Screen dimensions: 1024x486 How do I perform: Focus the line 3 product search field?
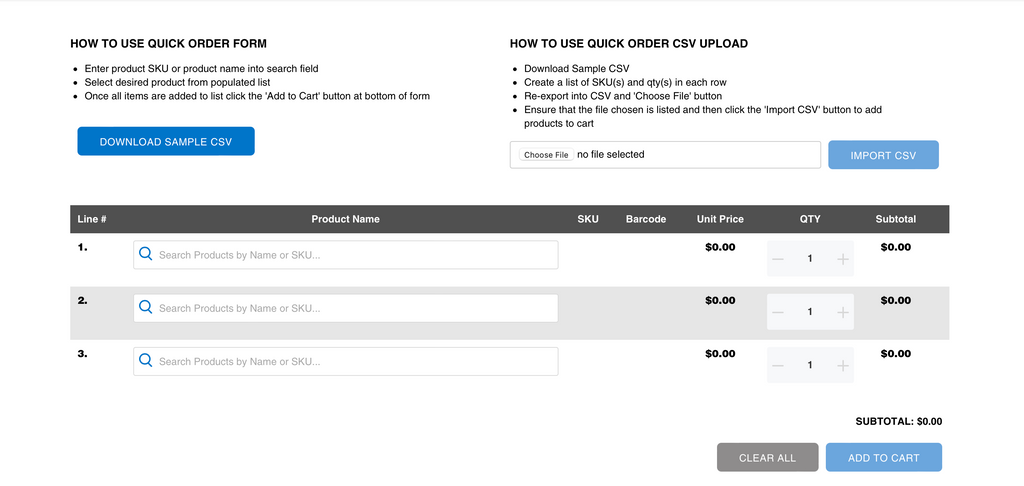coord(345,361)
